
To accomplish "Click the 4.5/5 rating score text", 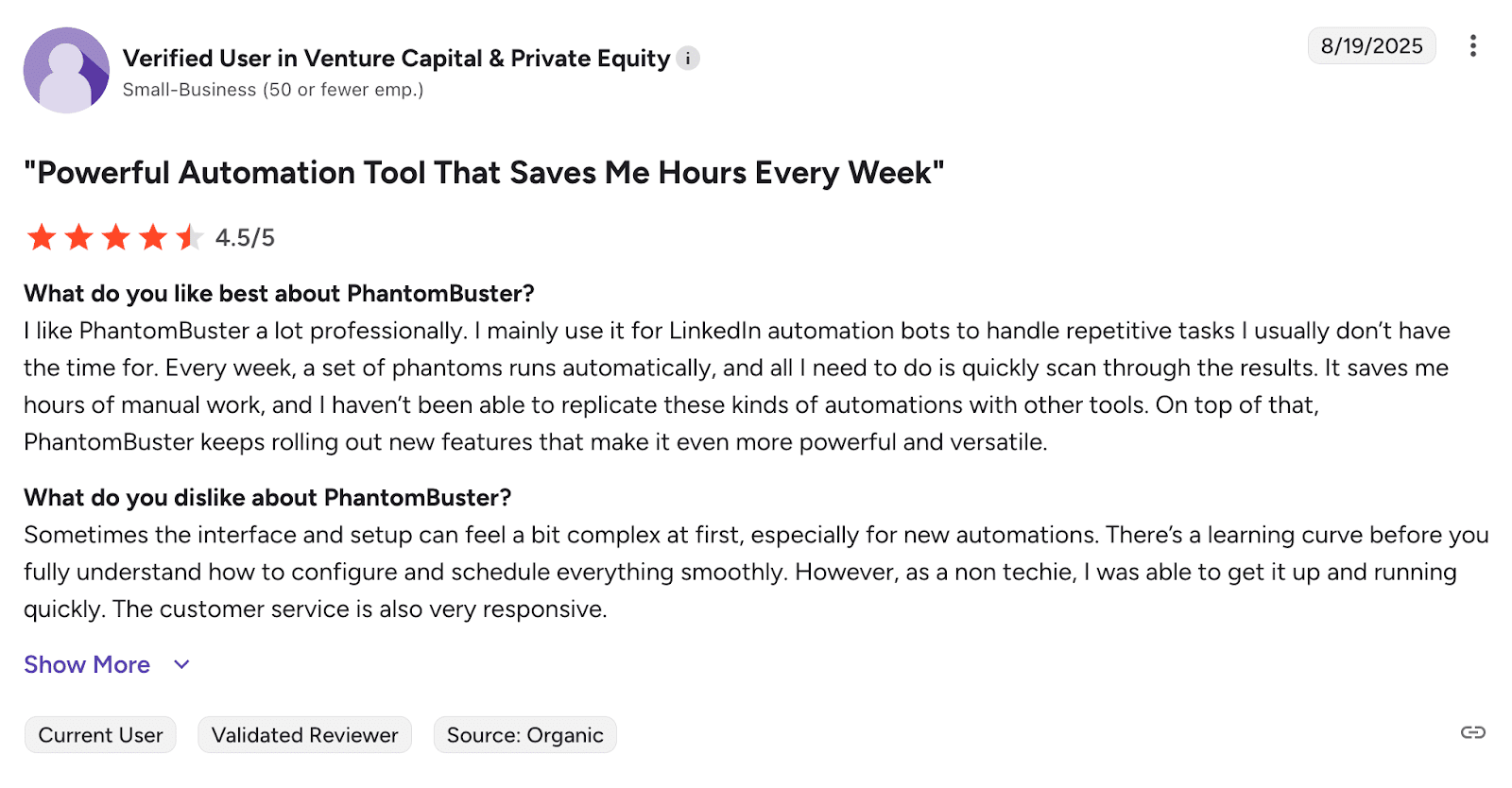I will click(245, 238).
